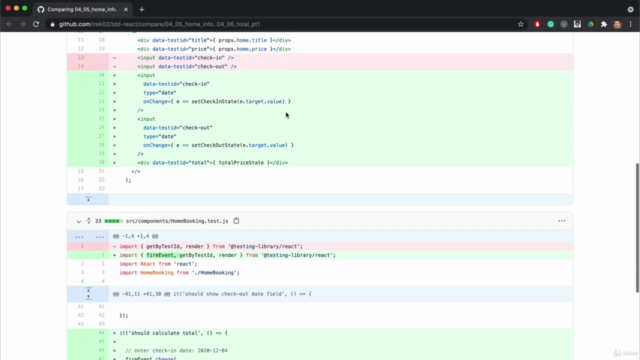
Task: Expand down hidden lines below line 33
Action: point(88,199)
